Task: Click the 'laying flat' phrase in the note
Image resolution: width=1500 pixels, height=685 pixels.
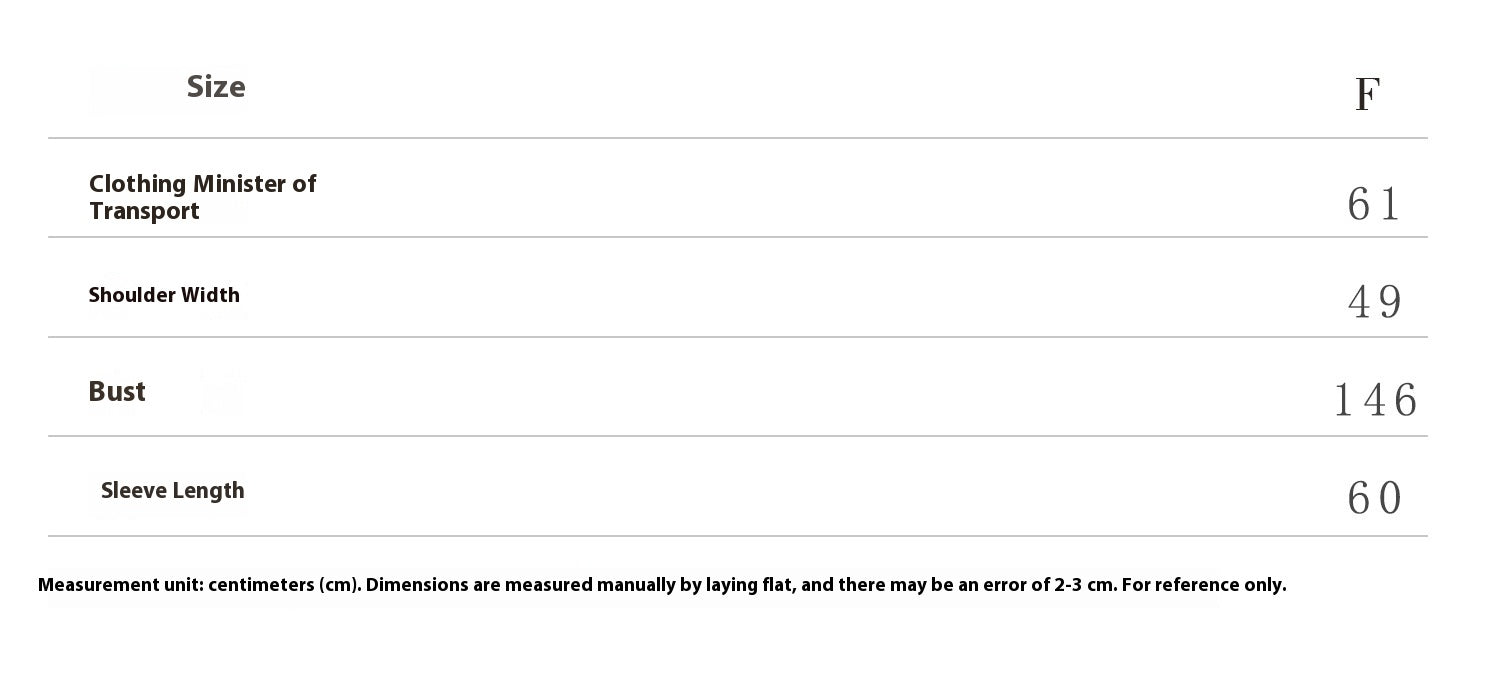Action: (750, 585)
